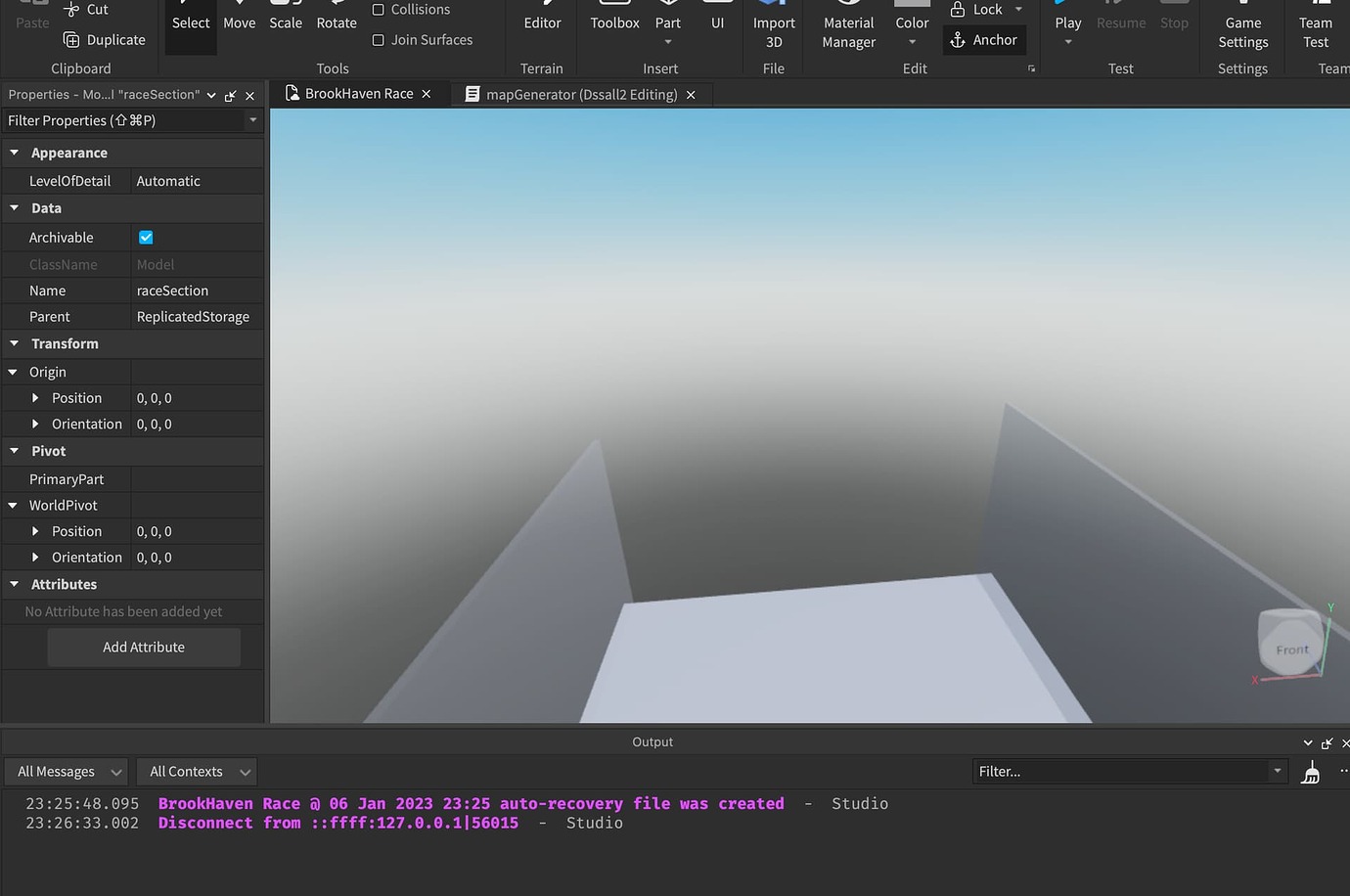This screenshot has width=1350, height=896.
Task: Collapse the Transform section
Action: click(14, 343)
